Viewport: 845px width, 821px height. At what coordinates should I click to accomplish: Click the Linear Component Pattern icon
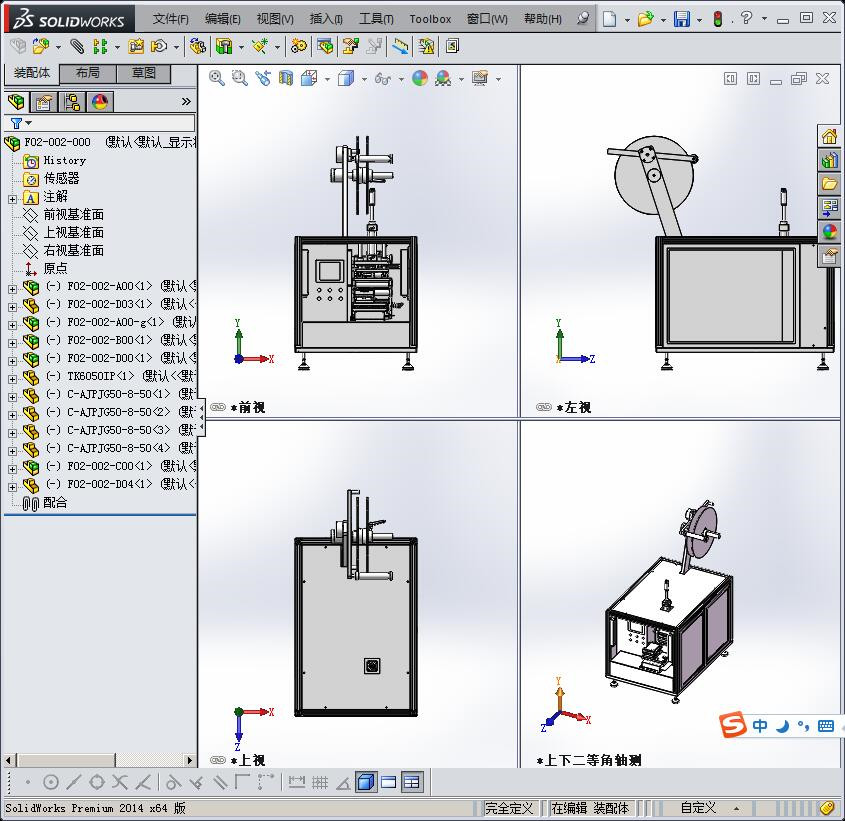coord(100,46)
